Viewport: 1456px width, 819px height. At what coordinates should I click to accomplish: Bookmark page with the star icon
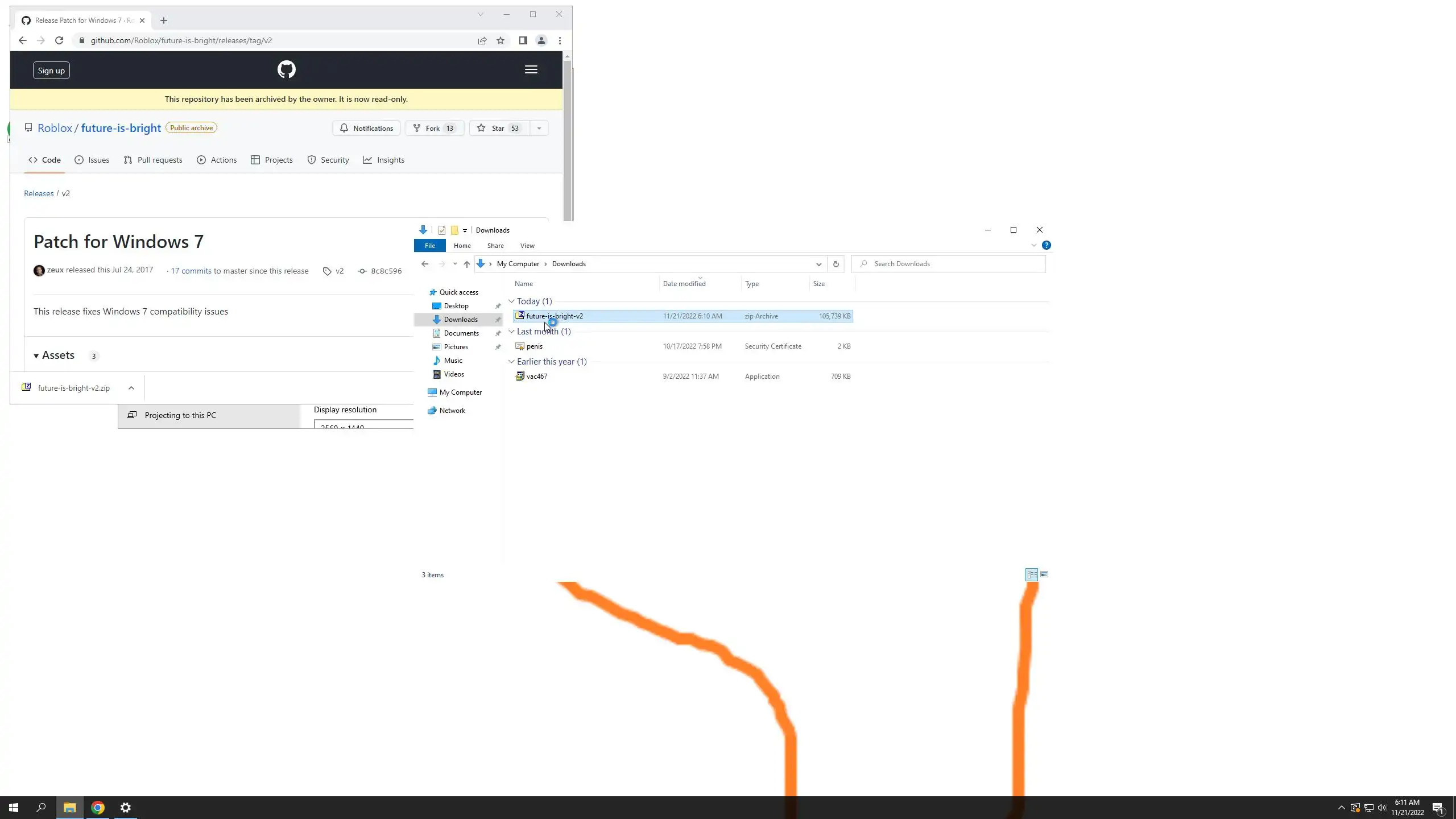500,40
